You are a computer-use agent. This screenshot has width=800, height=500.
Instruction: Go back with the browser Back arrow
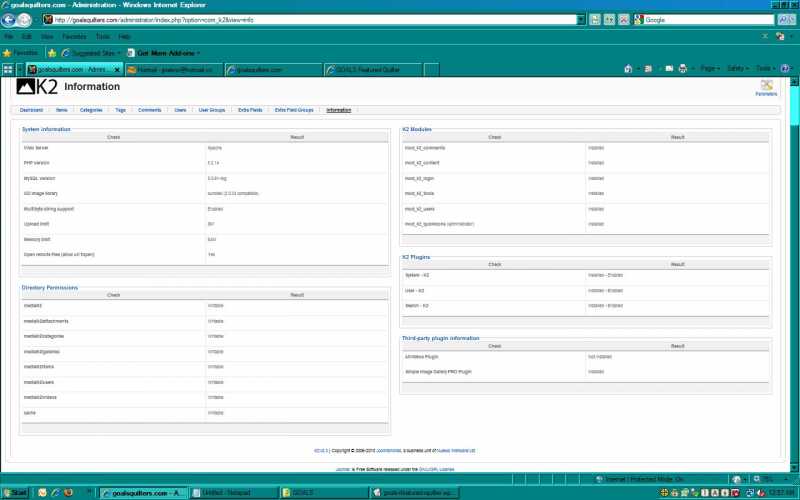(x=8, y=20)
